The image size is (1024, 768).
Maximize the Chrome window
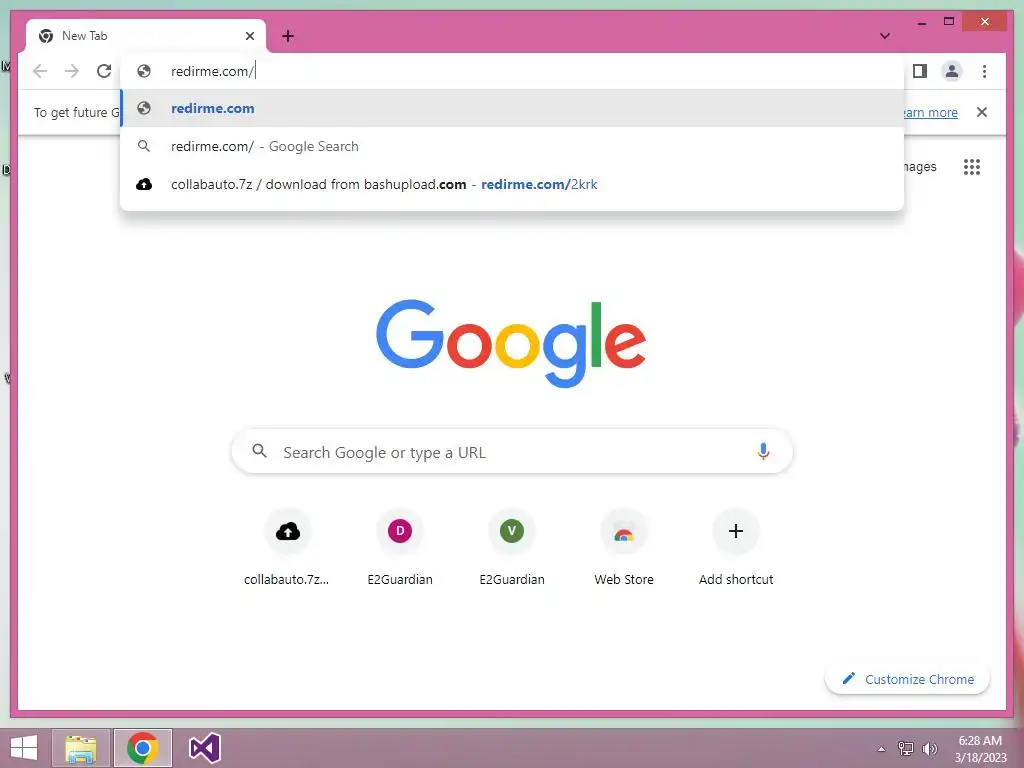tap(949, 22)
